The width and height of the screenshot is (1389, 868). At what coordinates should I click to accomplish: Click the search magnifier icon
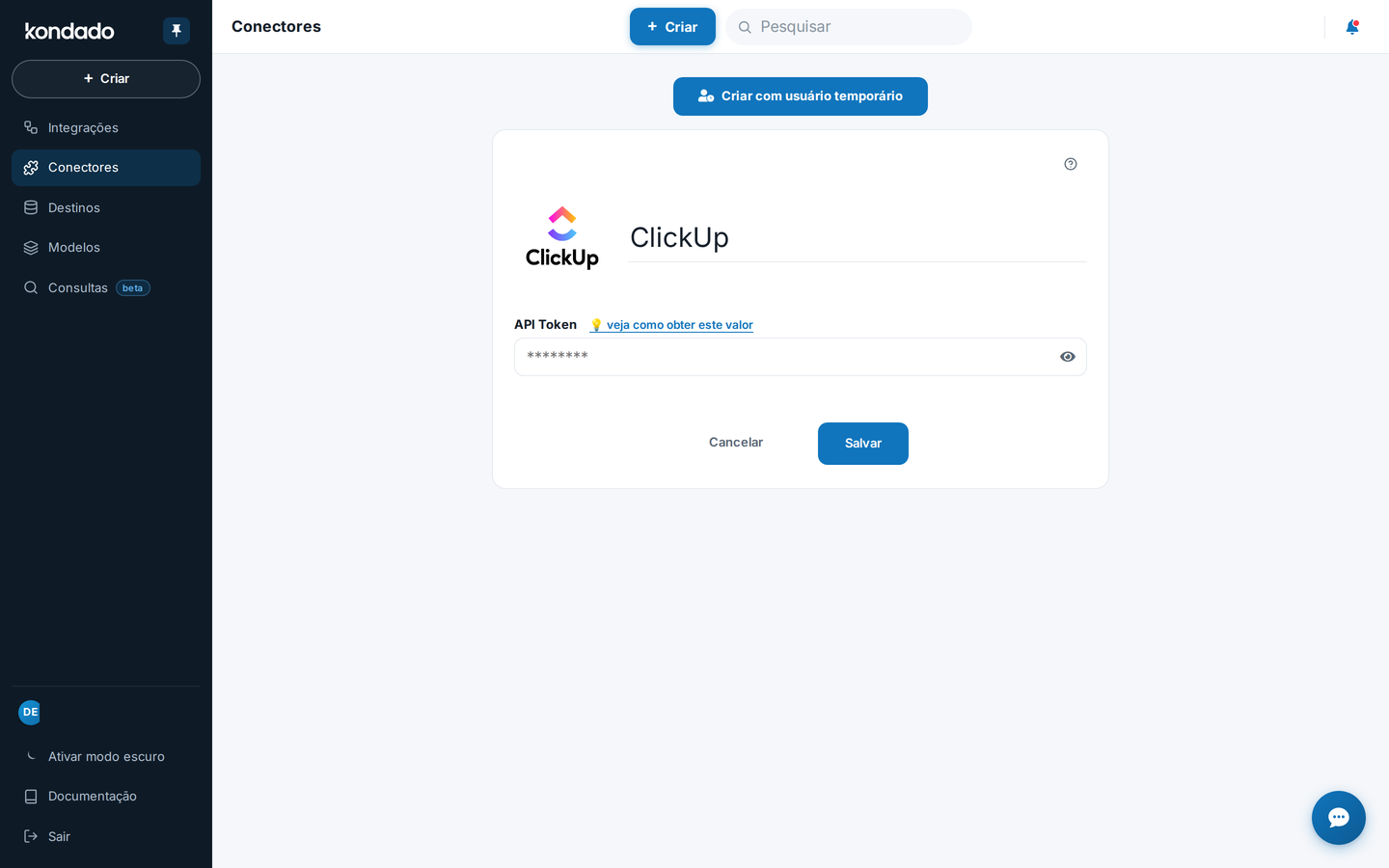coord(745,27)
